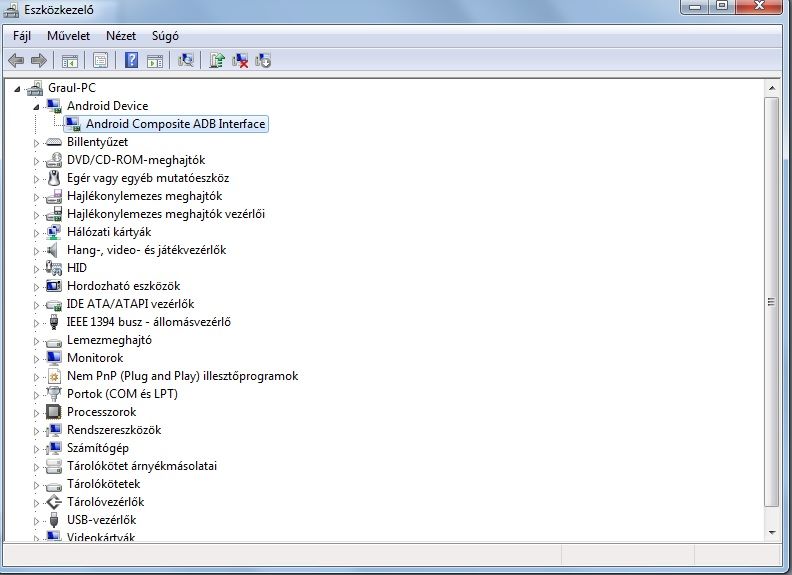Click the network adapter icon at Hálózati kártyák

coord(54,232)
